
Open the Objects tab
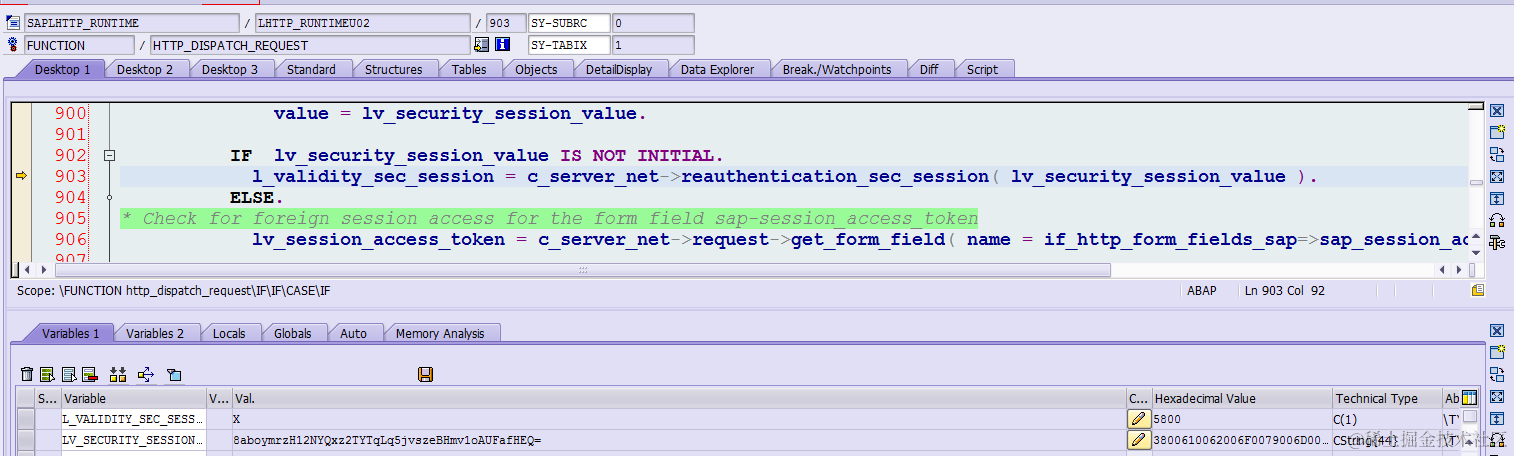536,69
